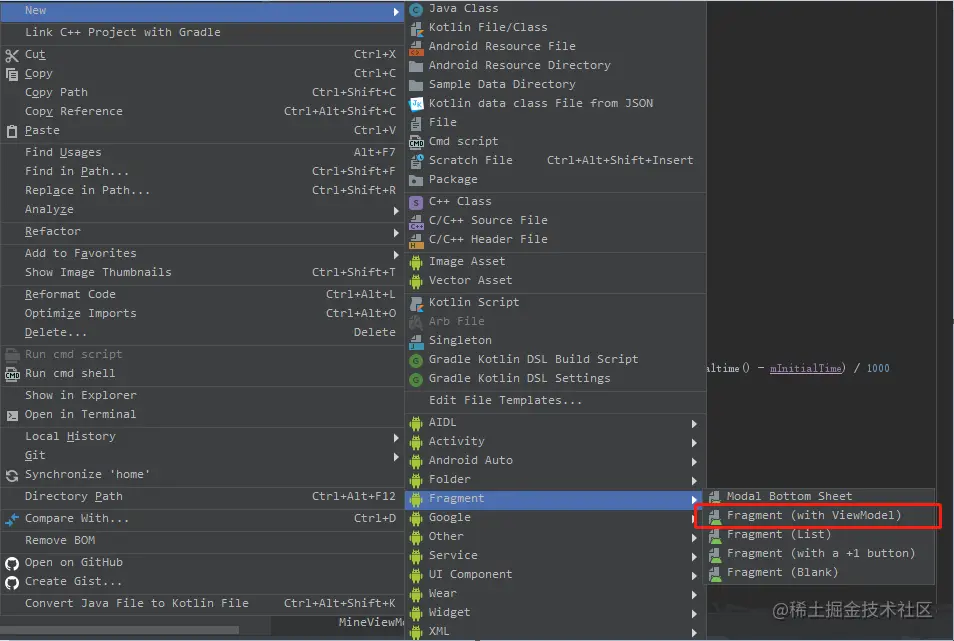The width and height of the screenshot is (954, 641).
Task: Click the Modal Bottom Sheet template icon
Action: pyautogui.click(x=715, y=497)
